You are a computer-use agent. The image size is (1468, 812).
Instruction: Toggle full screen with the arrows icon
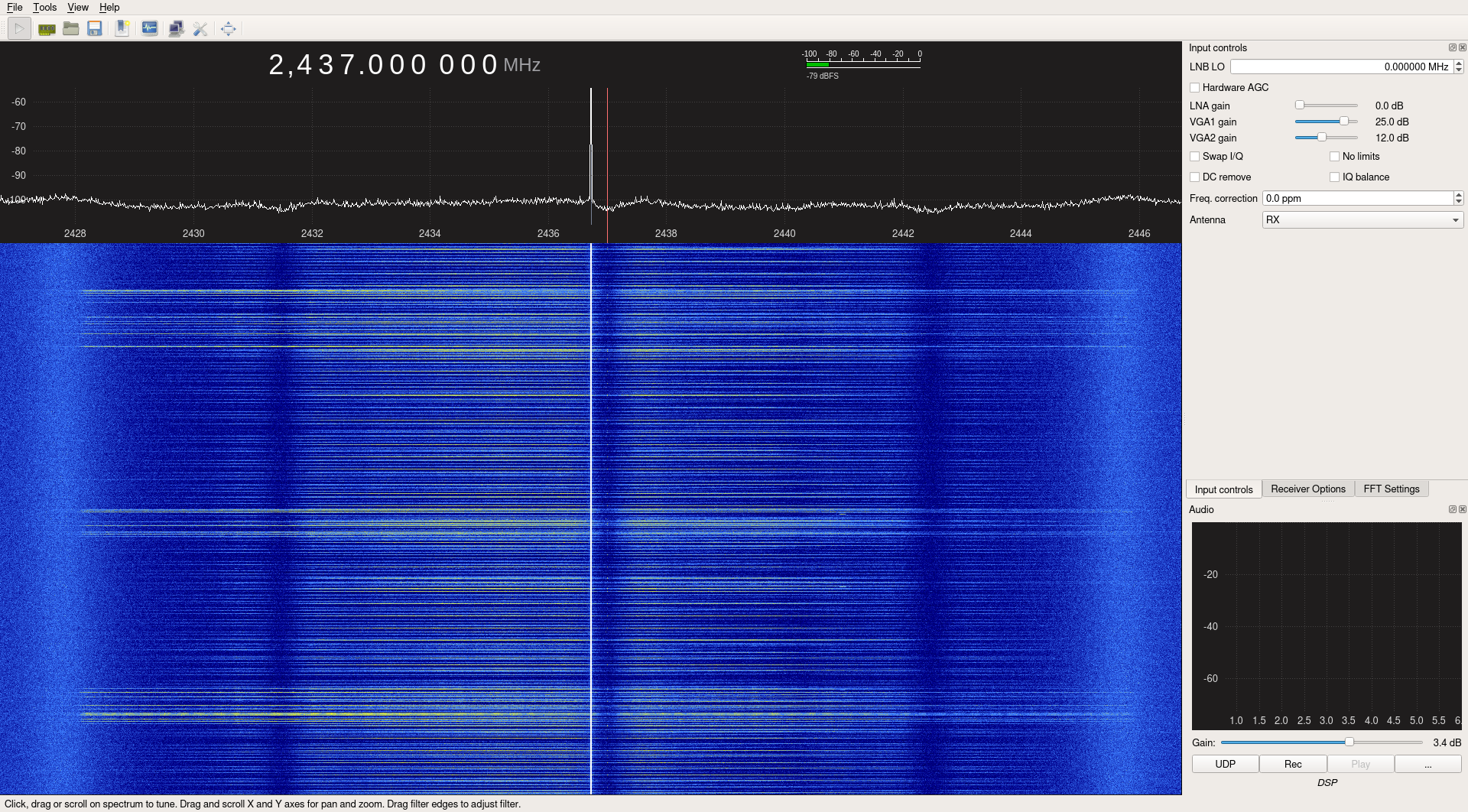coord(229,29)
